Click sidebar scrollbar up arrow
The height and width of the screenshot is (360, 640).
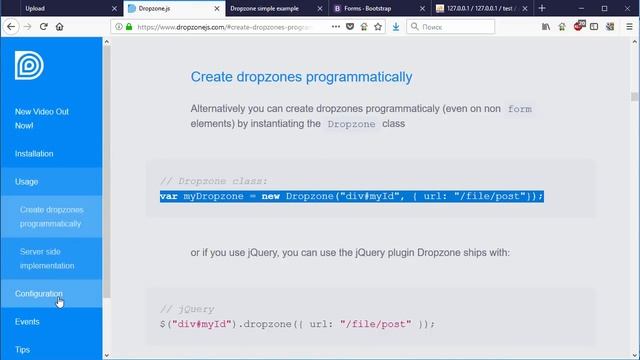[107, 41]
